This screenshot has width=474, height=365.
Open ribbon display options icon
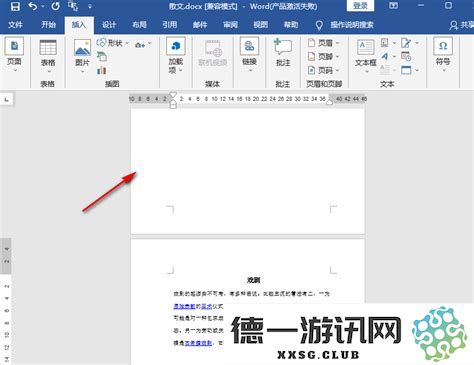tap(393, 6)
